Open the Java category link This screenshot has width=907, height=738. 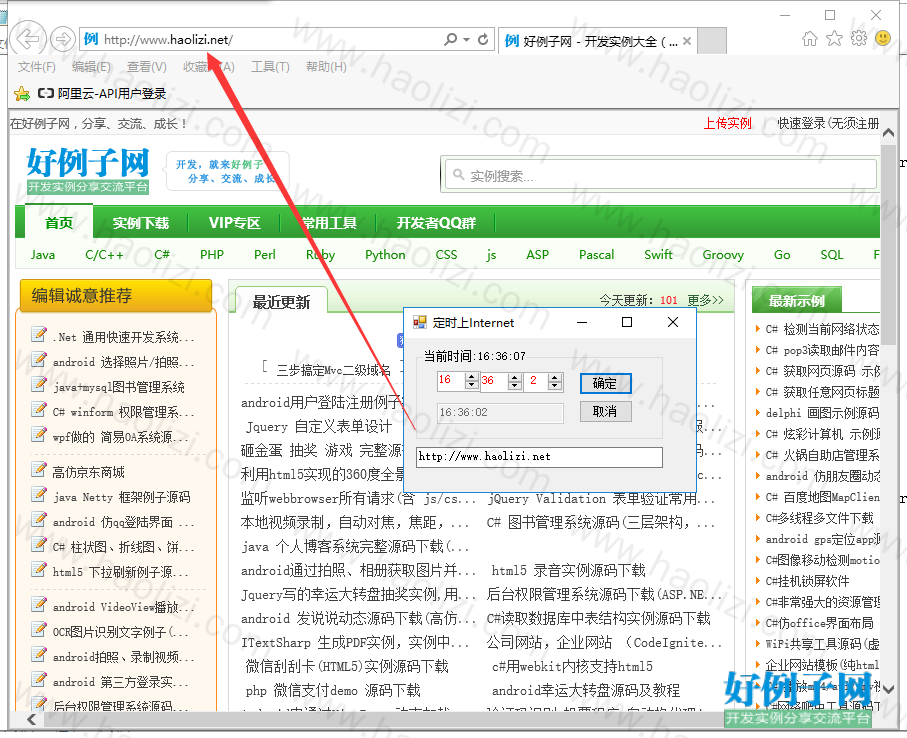[x=43, y=254]
